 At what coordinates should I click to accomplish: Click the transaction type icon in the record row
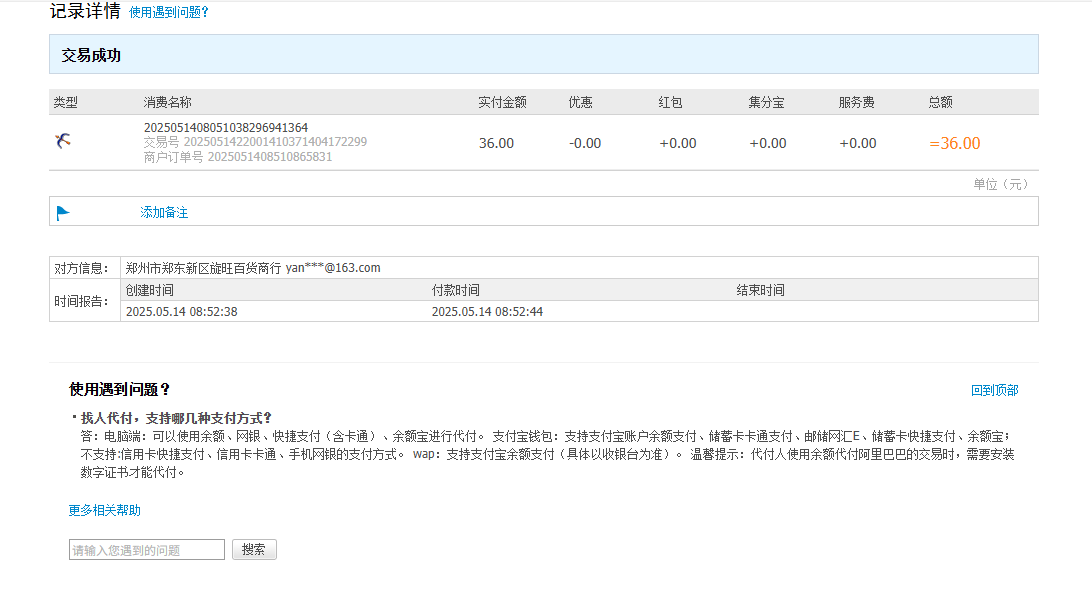click(63, 141)
